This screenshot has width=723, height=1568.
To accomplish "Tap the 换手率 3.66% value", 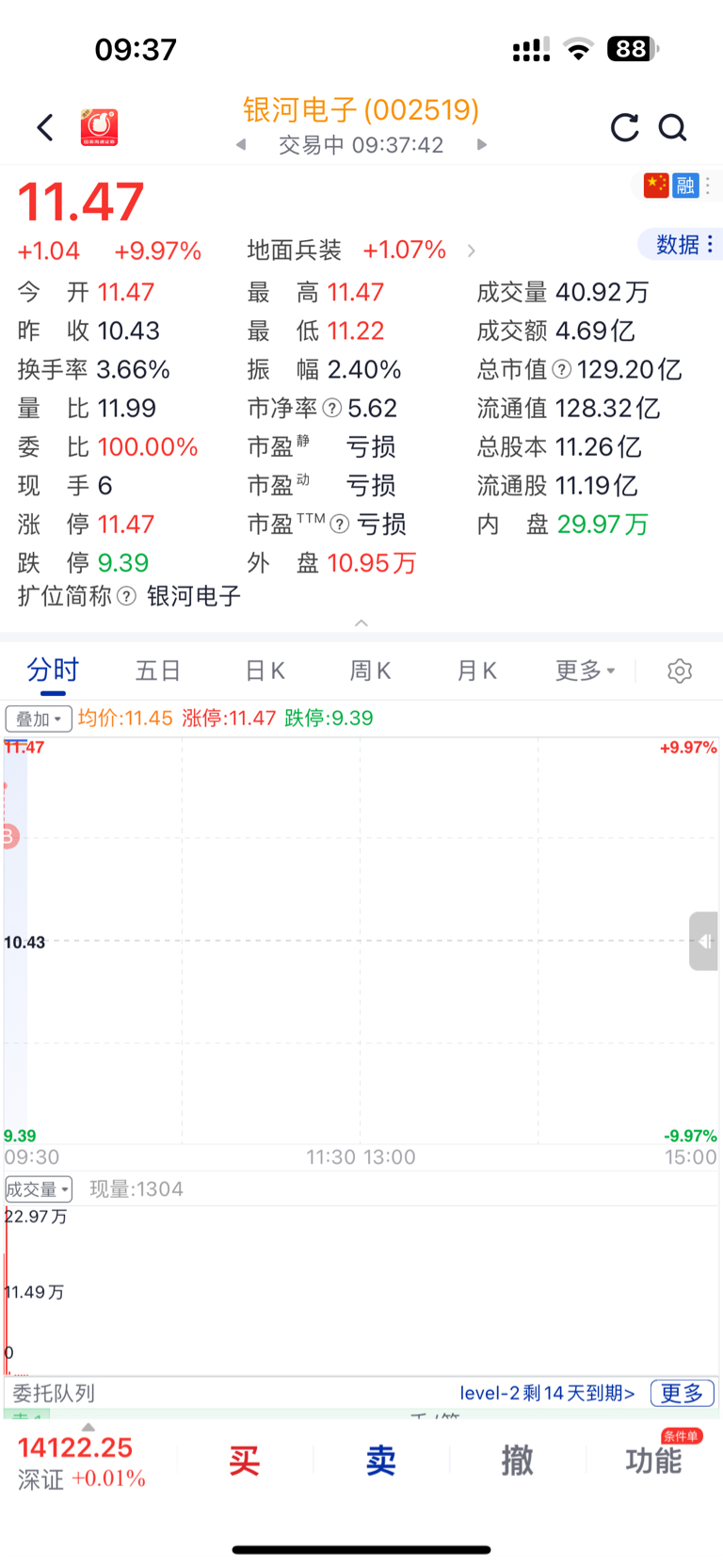I will pyautogui.click(x=133, y=369).
